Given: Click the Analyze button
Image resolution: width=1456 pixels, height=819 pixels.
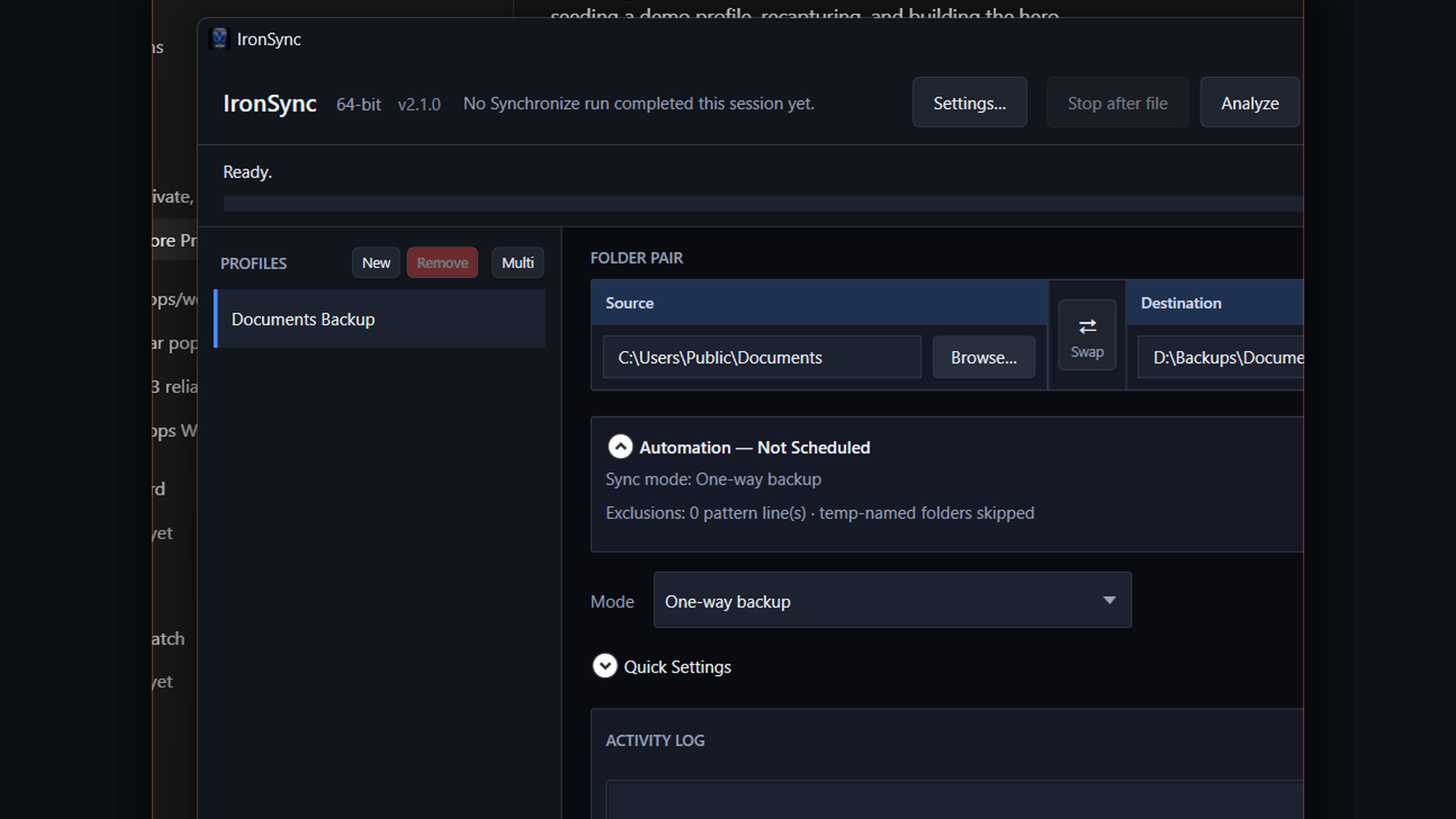Looking at the screenshot, I should tap(1249, 102).
